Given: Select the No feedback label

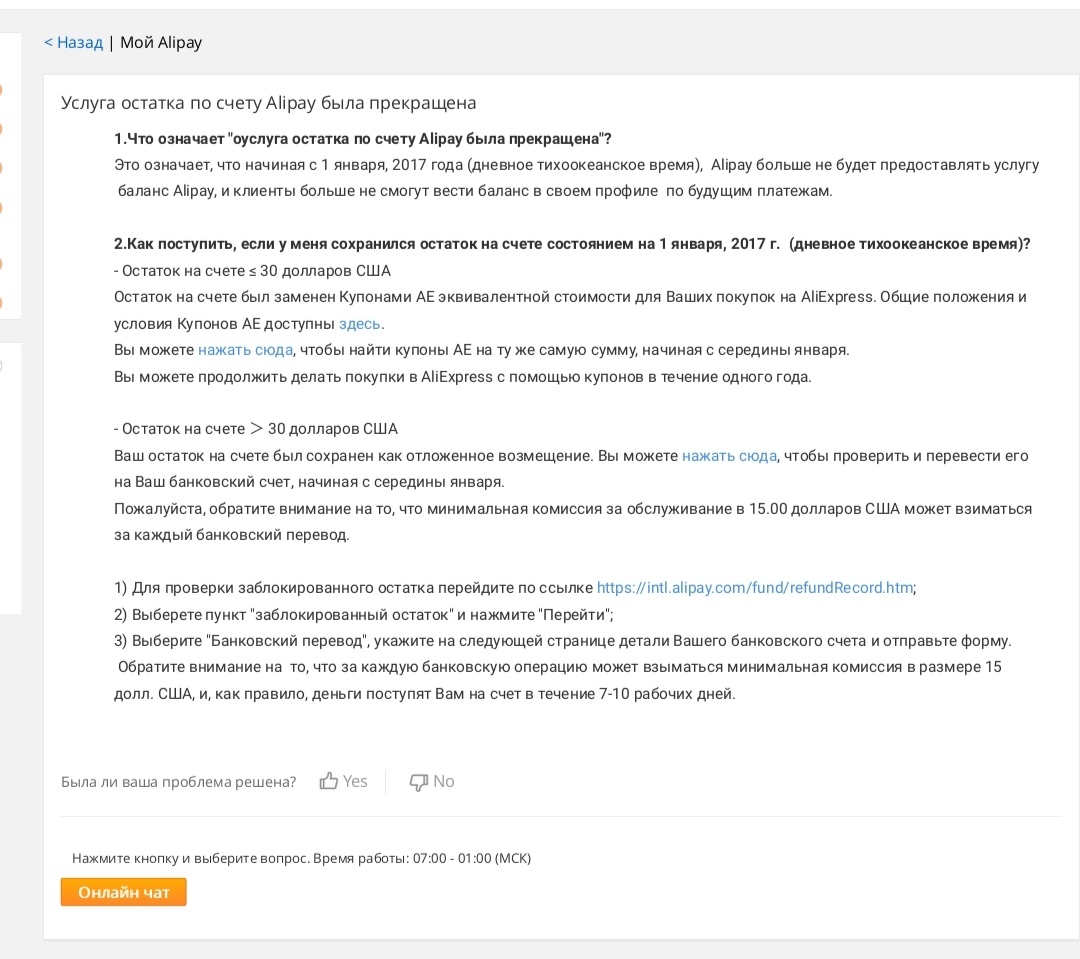Looking at the screenshot, I should point(444,781).
